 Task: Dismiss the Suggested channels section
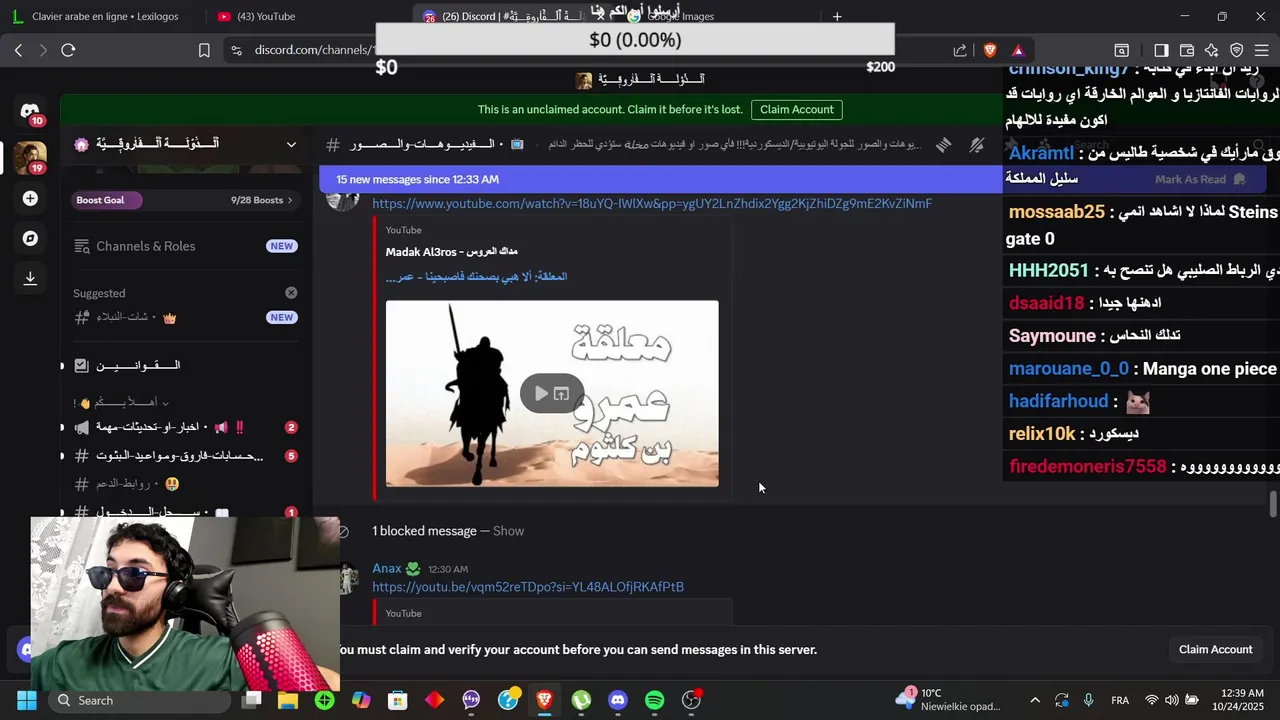(x=291, y=293)
